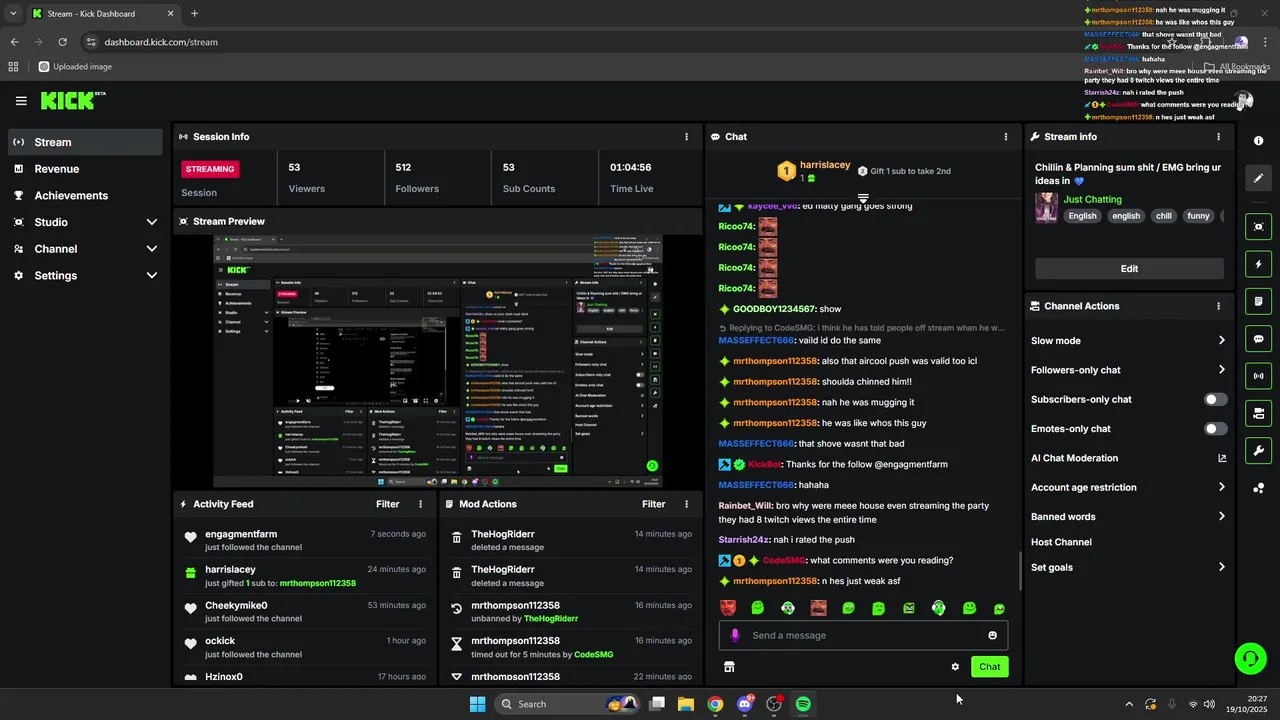1280x720 pixels.
Task: Open the hamburger menu beside Kick logo
Action: coord(21,101)
